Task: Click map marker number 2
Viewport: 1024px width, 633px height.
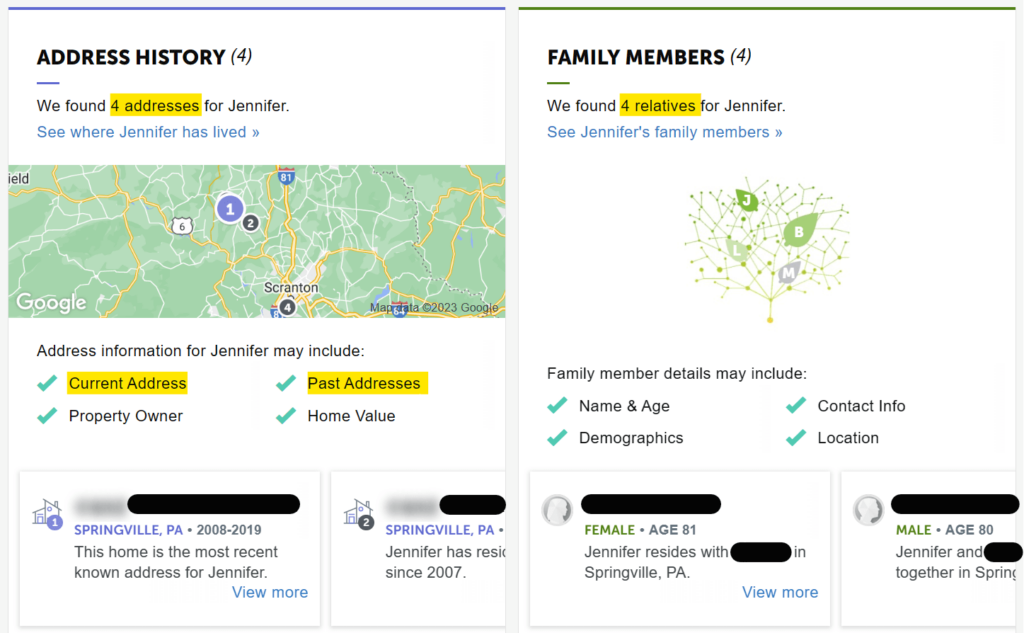Action: [251, 223]
